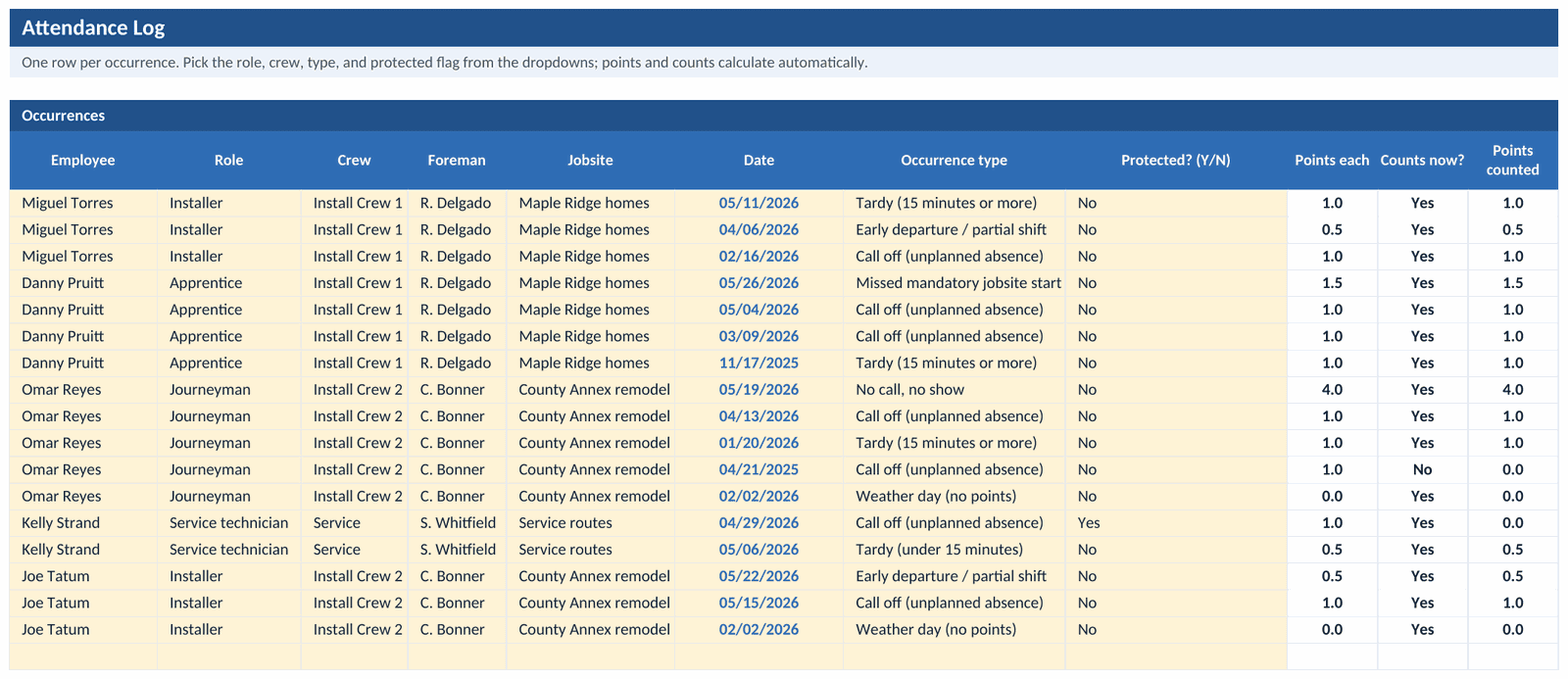1568x679 pixels.
Task: Select 'Service routes' in the 05/06/2026 row
Action: pyautogui.click(x=590, y=550)
